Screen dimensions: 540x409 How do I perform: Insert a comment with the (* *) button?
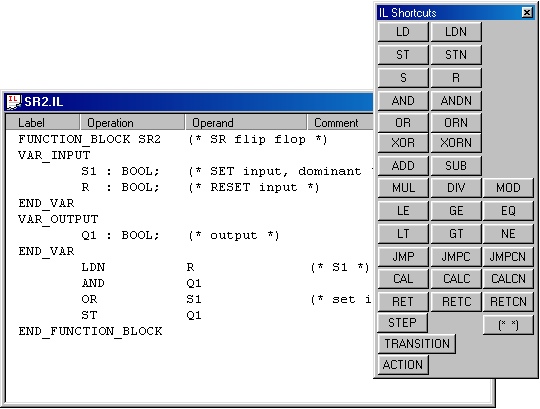[x=508, y=325]
